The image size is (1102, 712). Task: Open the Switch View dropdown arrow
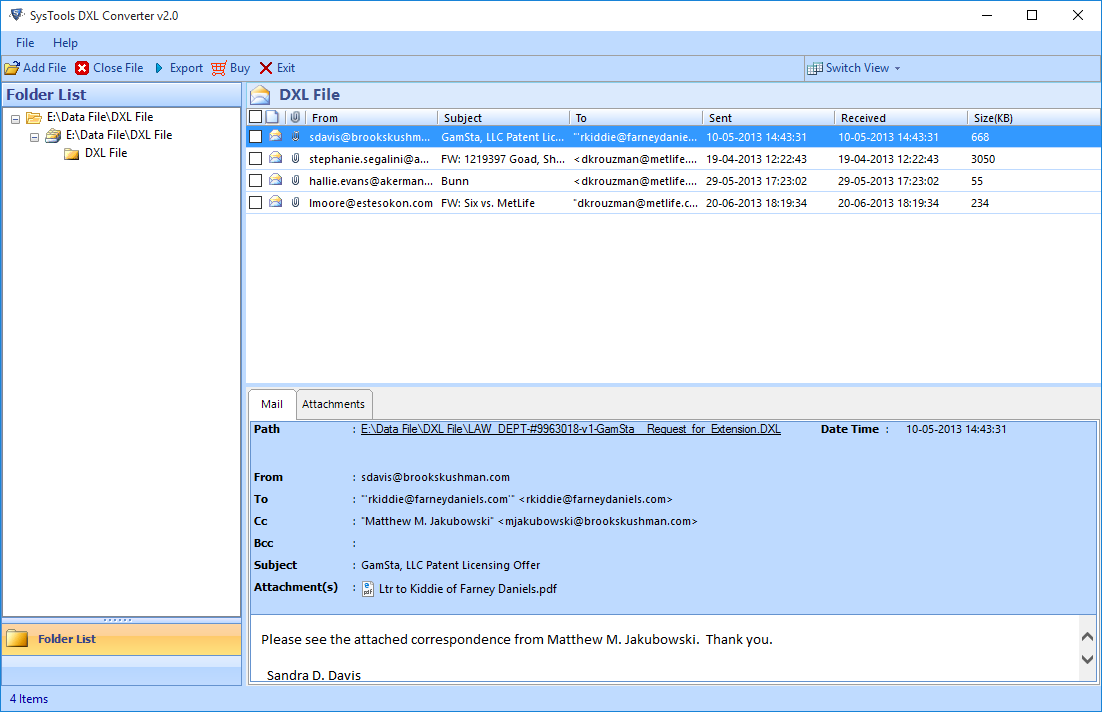(x=897, y=69)
